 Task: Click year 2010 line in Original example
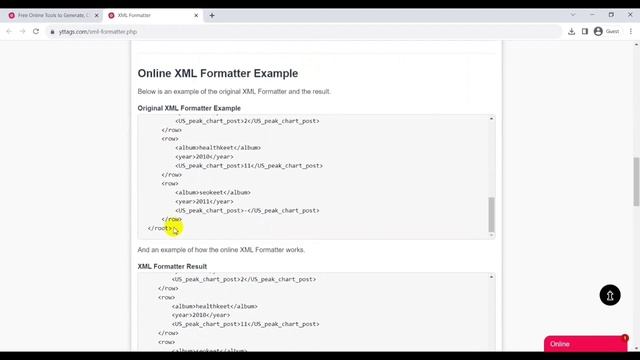[204, 157]
